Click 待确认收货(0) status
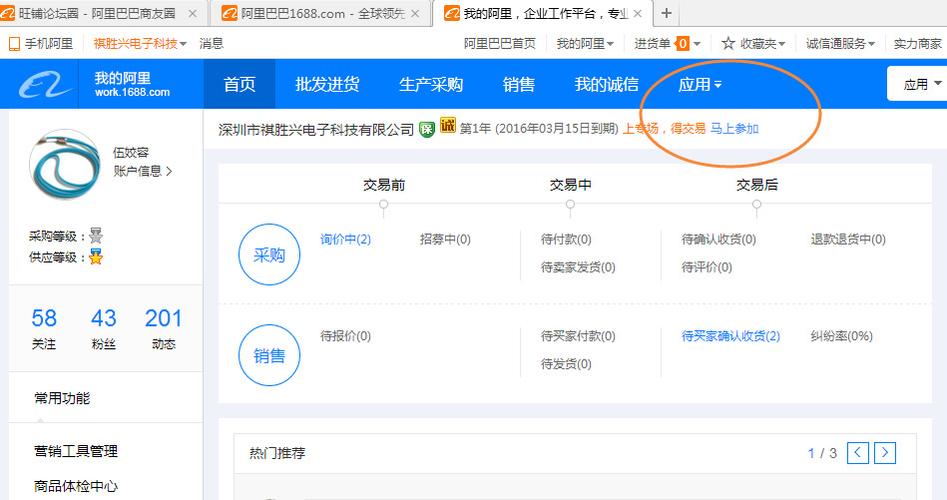This screenshot has width=947, height=500. coord(719,239)
